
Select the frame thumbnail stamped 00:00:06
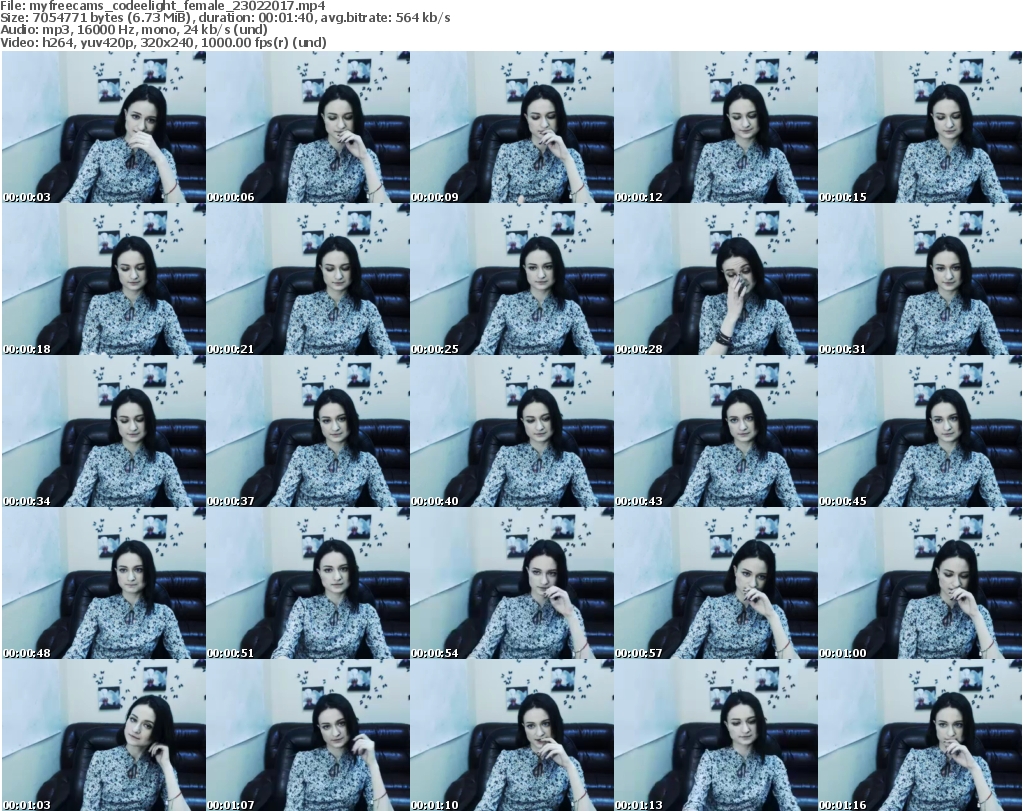click(308, 127)
